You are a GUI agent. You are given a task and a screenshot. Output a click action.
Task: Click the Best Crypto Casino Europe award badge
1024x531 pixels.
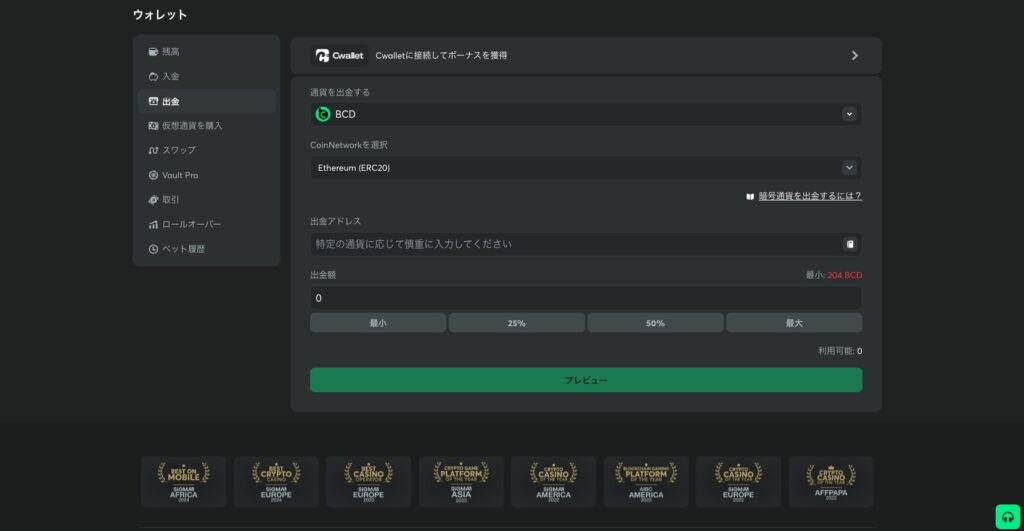[276, 482]
